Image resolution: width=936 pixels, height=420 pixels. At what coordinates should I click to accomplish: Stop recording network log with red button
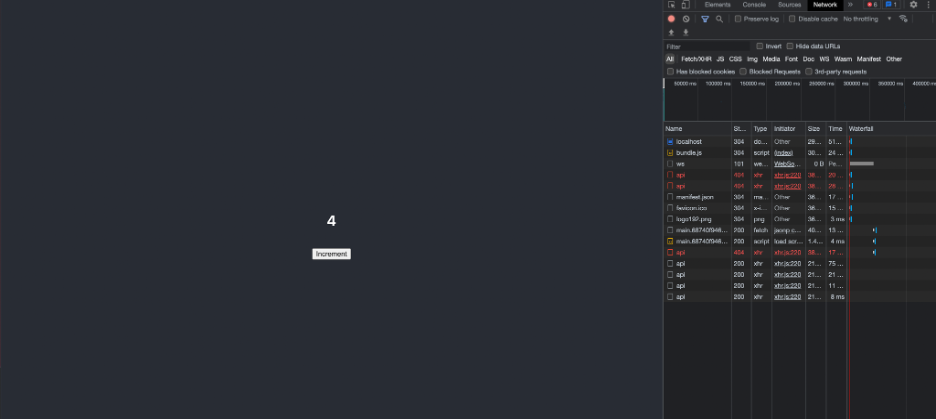click(x=671, y=19)
